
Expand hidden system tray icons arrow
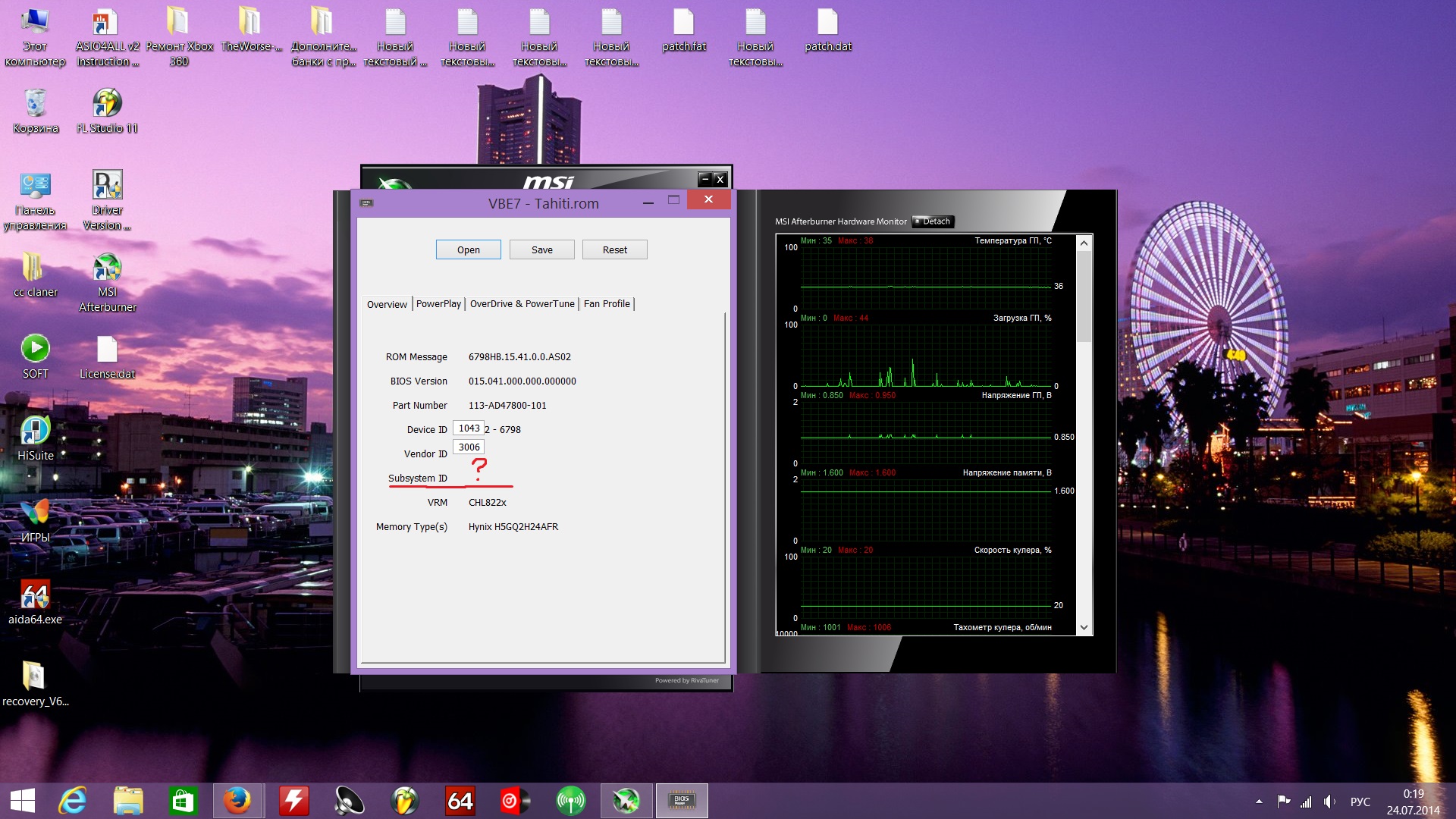pos(1259,802)
